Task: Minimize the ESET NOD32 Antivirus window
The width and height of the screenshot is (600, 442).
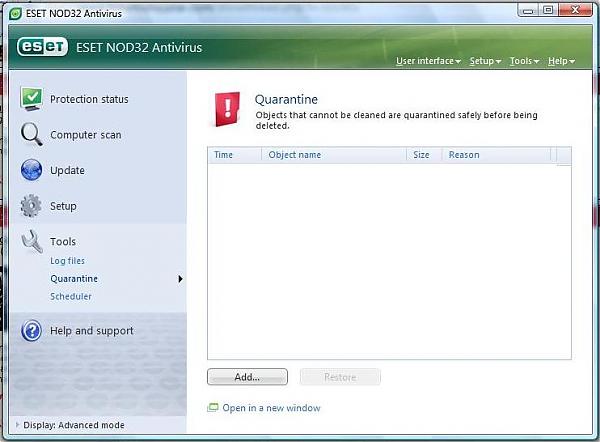Action: coord(528,11)
